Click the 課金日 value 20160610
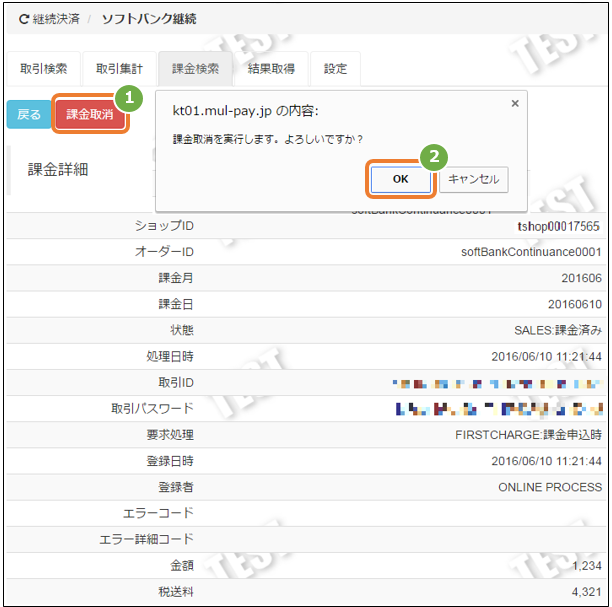Image resolution: width=612 pixels, height=607 pixels. [575, 304]
